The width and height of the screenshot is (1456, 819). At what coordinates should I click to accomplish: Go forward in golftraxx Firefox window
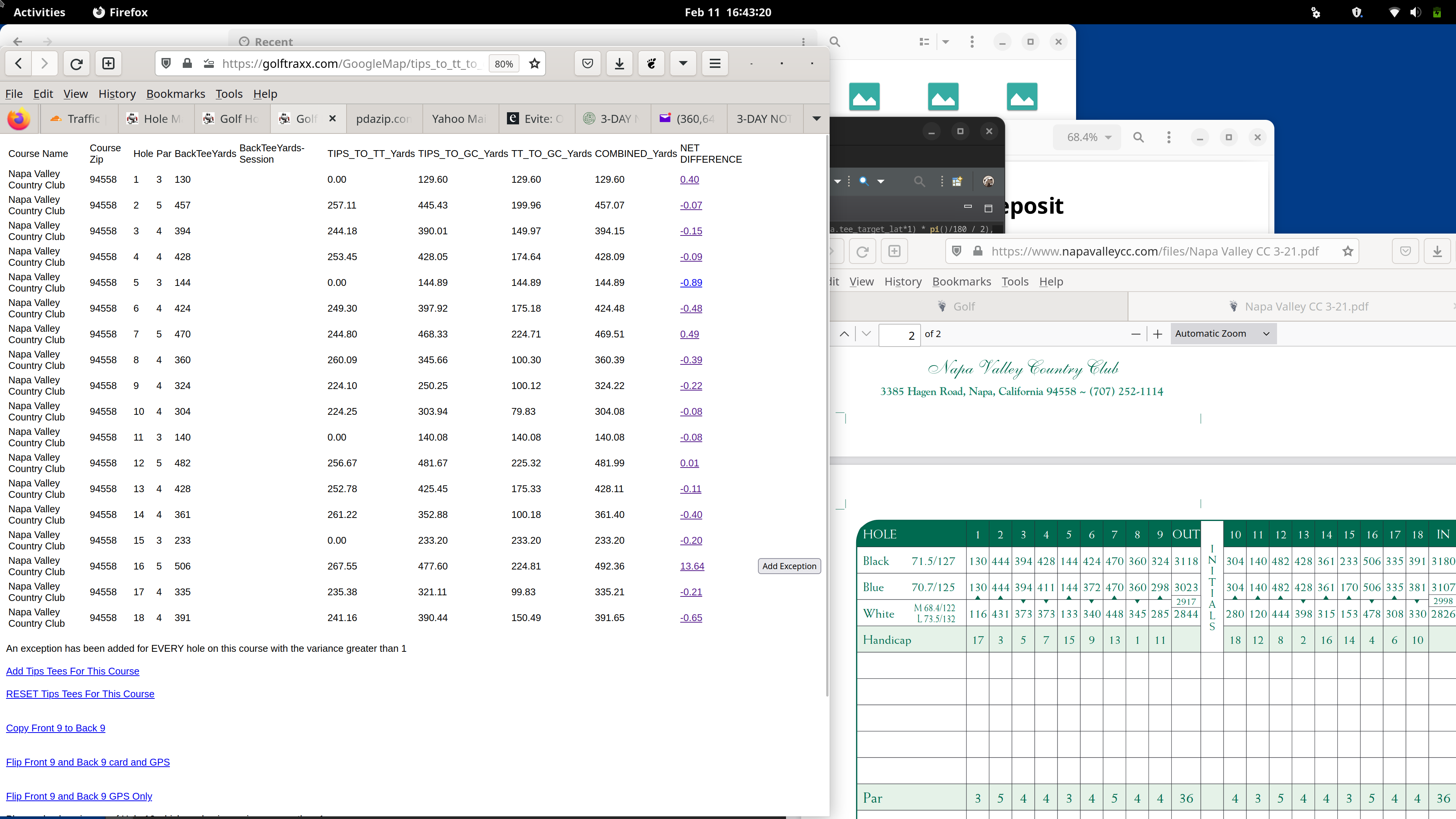click(x=45, y=63)
